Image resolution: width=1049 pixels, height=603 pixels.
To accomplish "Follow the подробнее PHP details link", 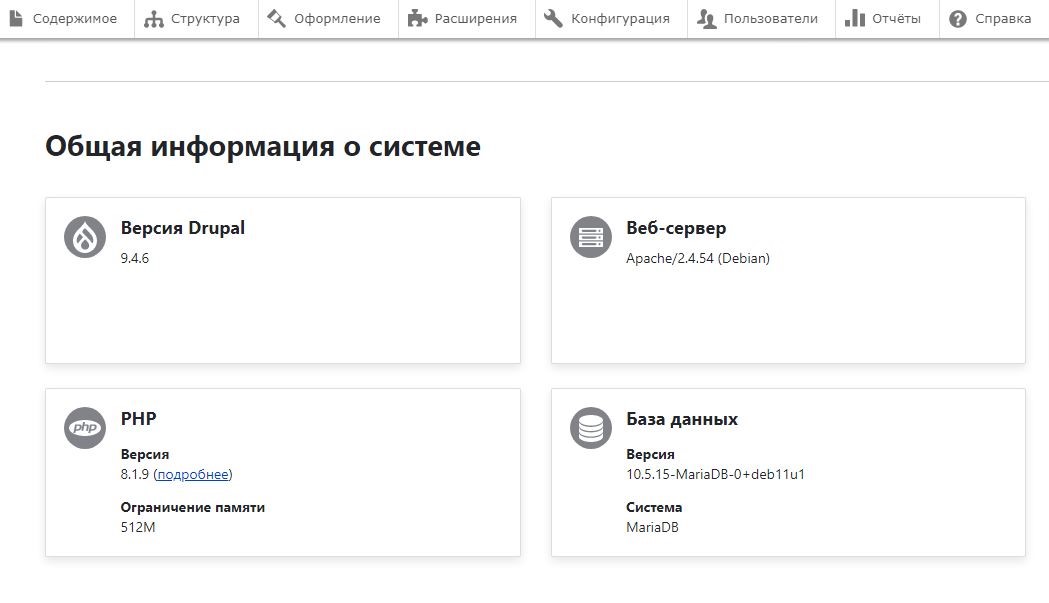I will 193,475.
